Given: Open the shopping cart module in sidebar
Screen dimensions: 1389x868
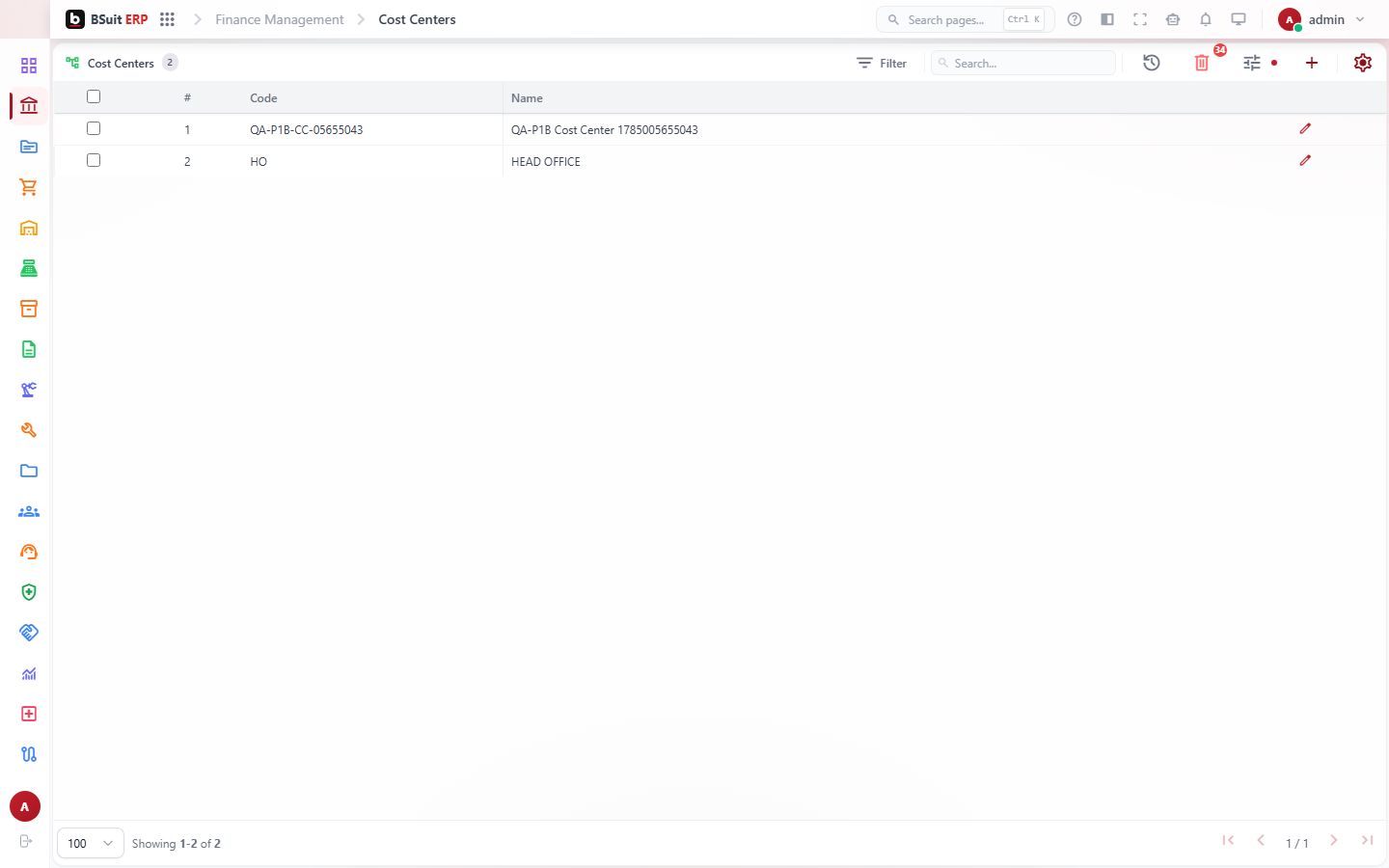Looking at the screenshot, I should (x=29, y=187).
